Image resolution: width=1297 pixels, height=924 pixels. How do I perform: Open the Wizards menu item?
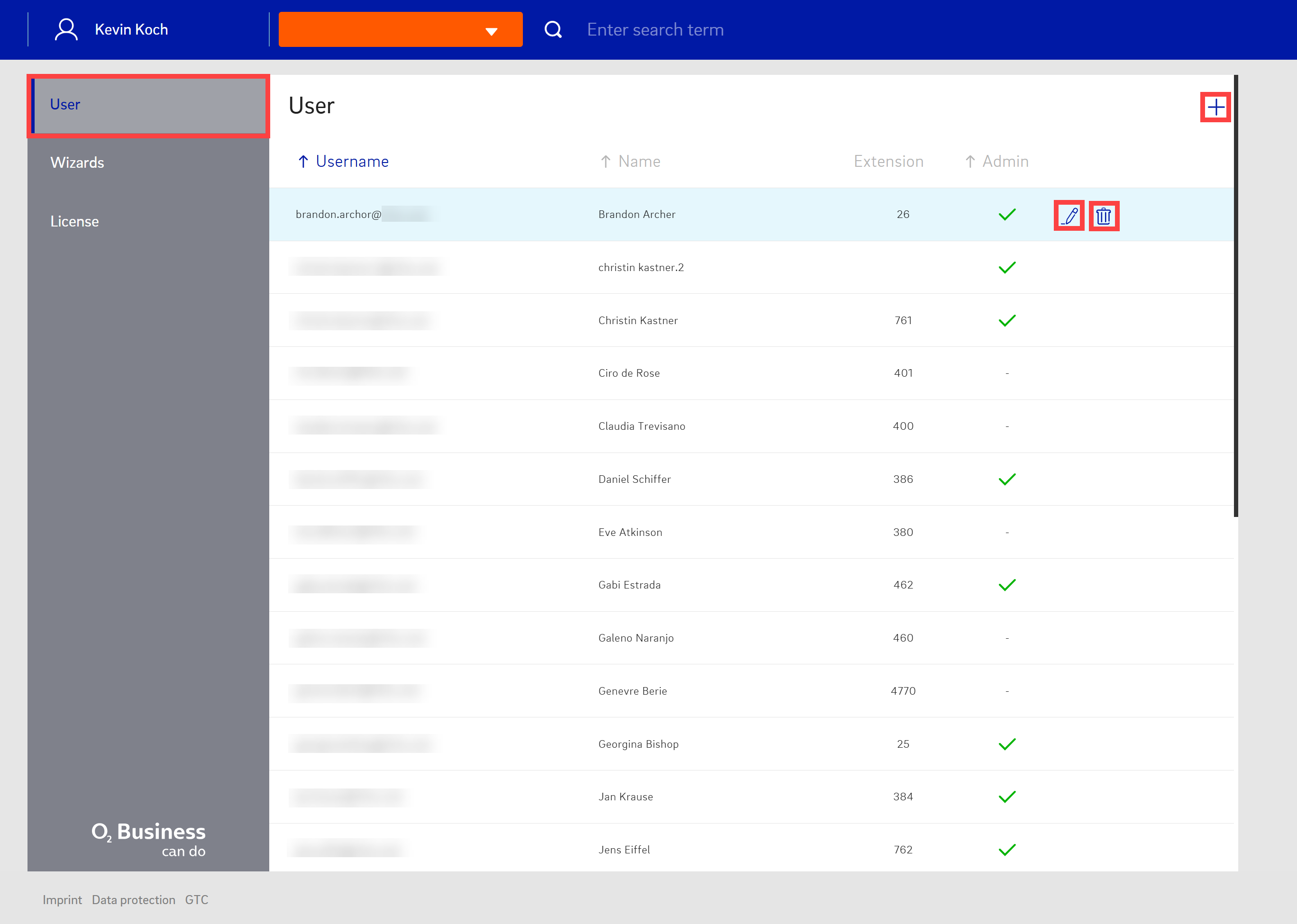click(77, 163)
